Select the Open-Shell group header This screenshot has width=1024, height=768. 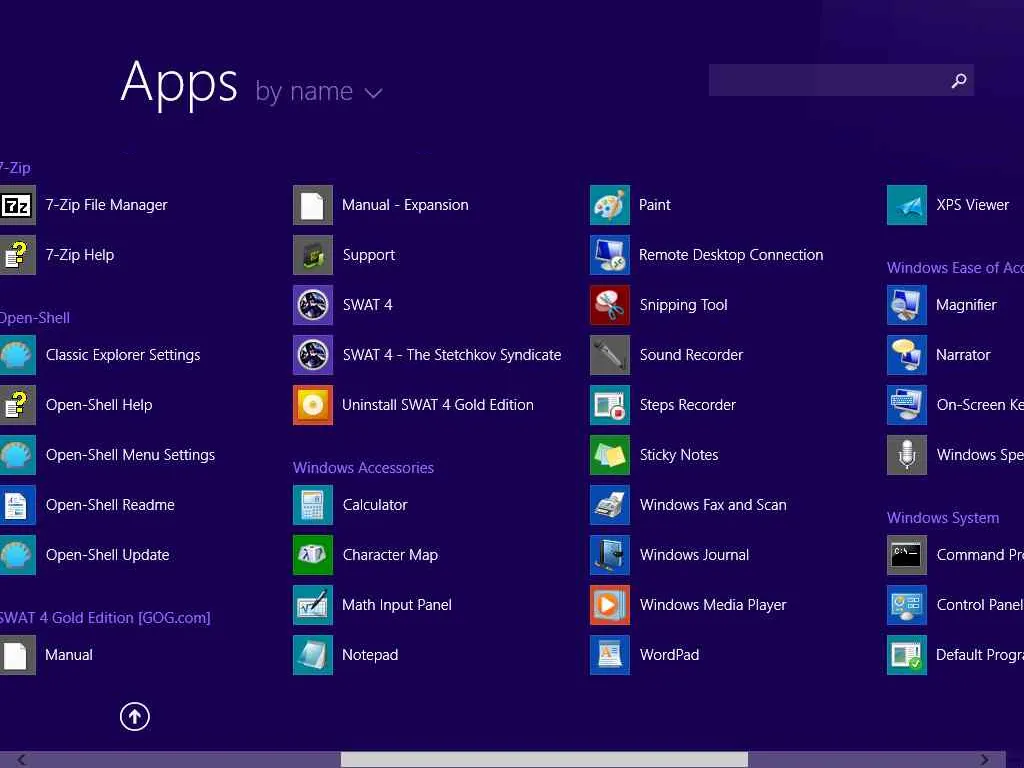(35, 318)
